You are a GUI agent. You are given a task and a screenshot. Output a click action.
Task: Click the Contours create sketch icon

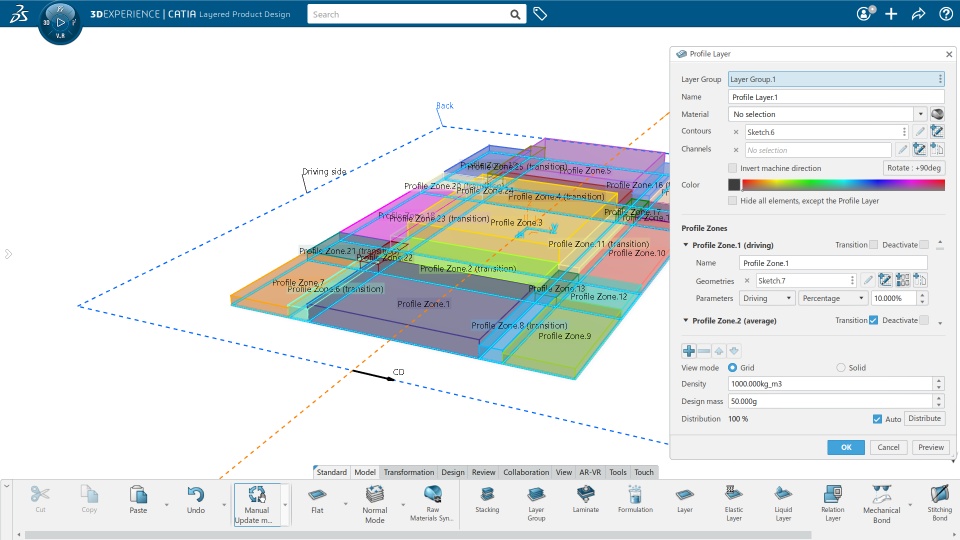[937, 132]
